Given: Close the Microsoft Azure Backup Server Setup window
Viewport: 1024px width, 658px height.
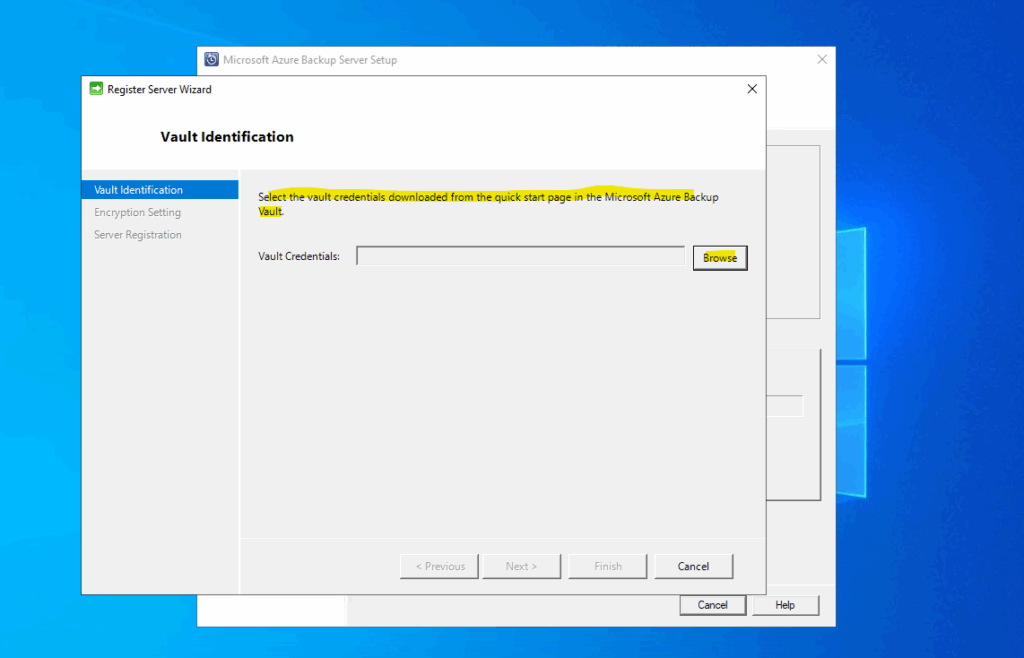Looking at the screenshot, I should click(822, 59).
